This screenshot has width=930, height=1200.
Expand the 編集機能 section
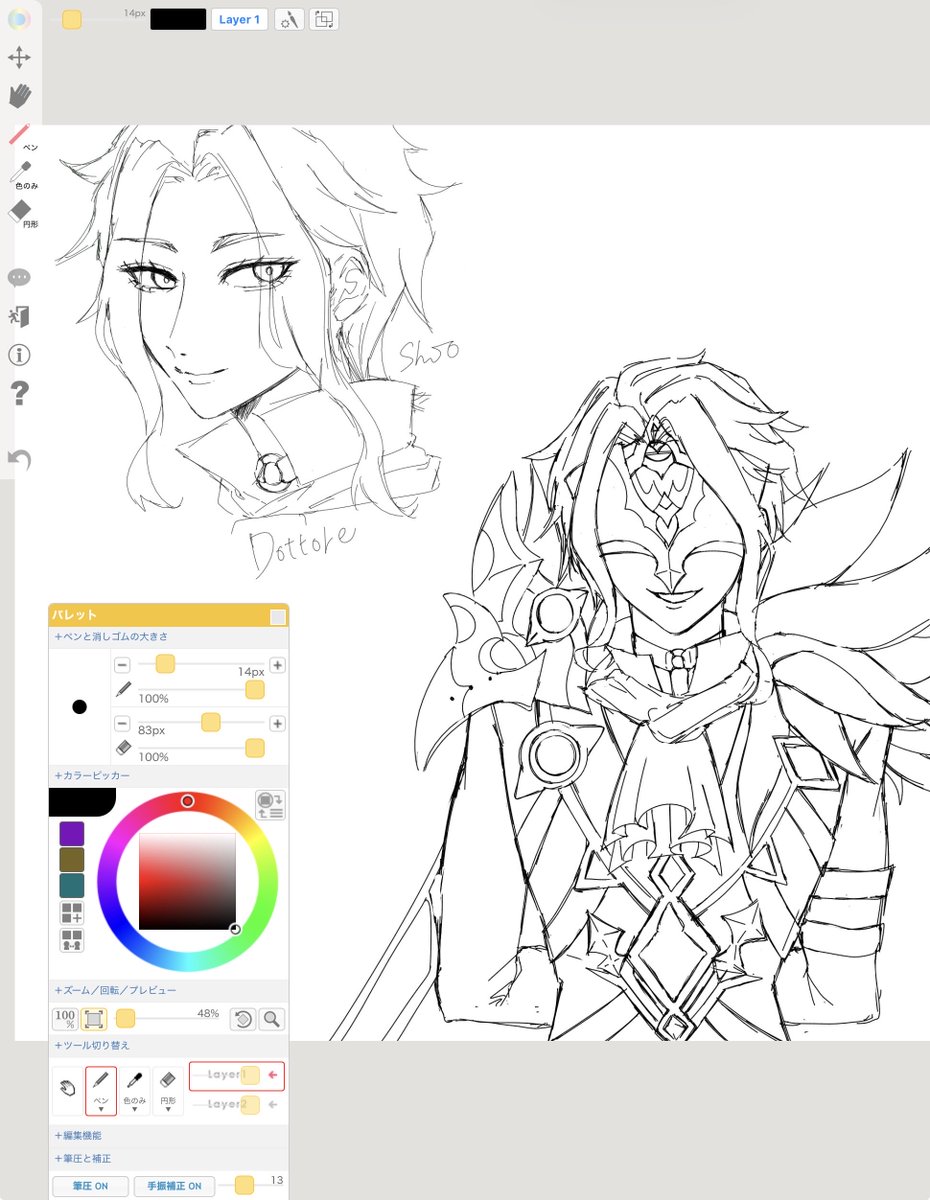78,1136
